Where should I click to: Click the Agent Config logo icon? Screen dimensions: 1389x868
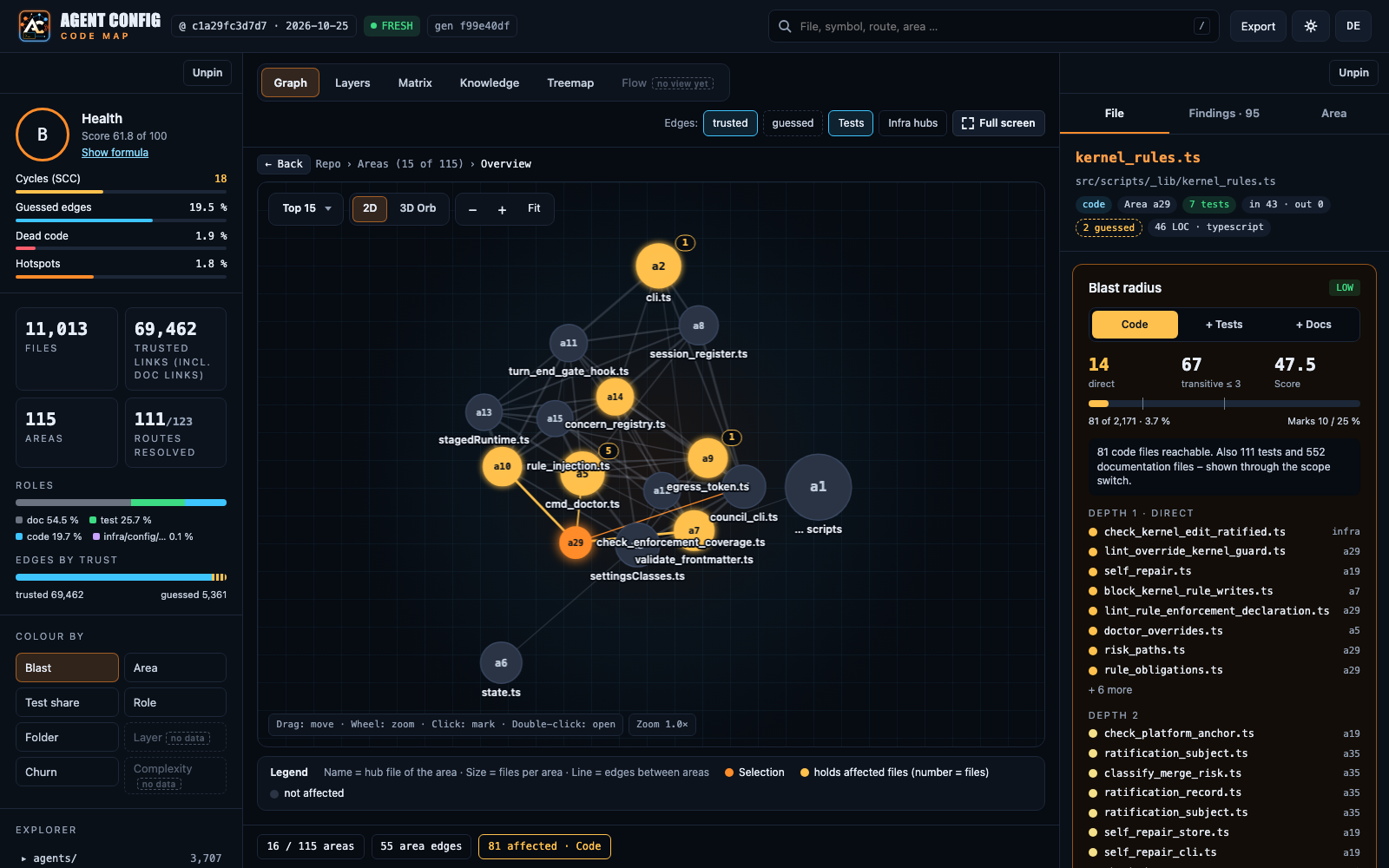35,26
